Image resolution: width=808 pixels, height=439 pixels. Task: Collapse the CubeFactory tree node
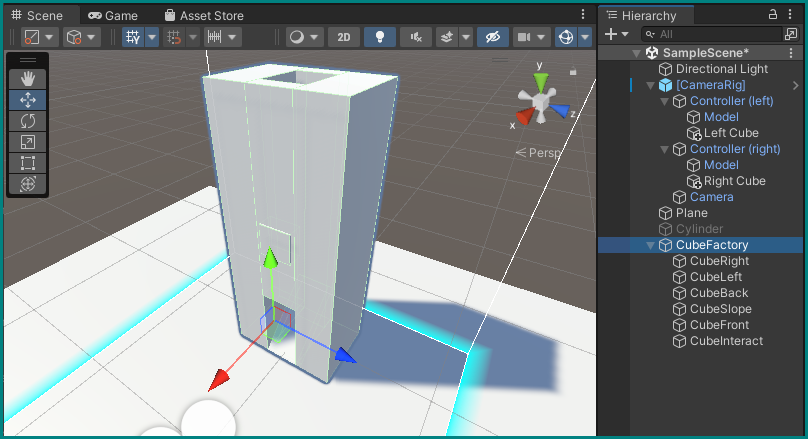point(651,245)
